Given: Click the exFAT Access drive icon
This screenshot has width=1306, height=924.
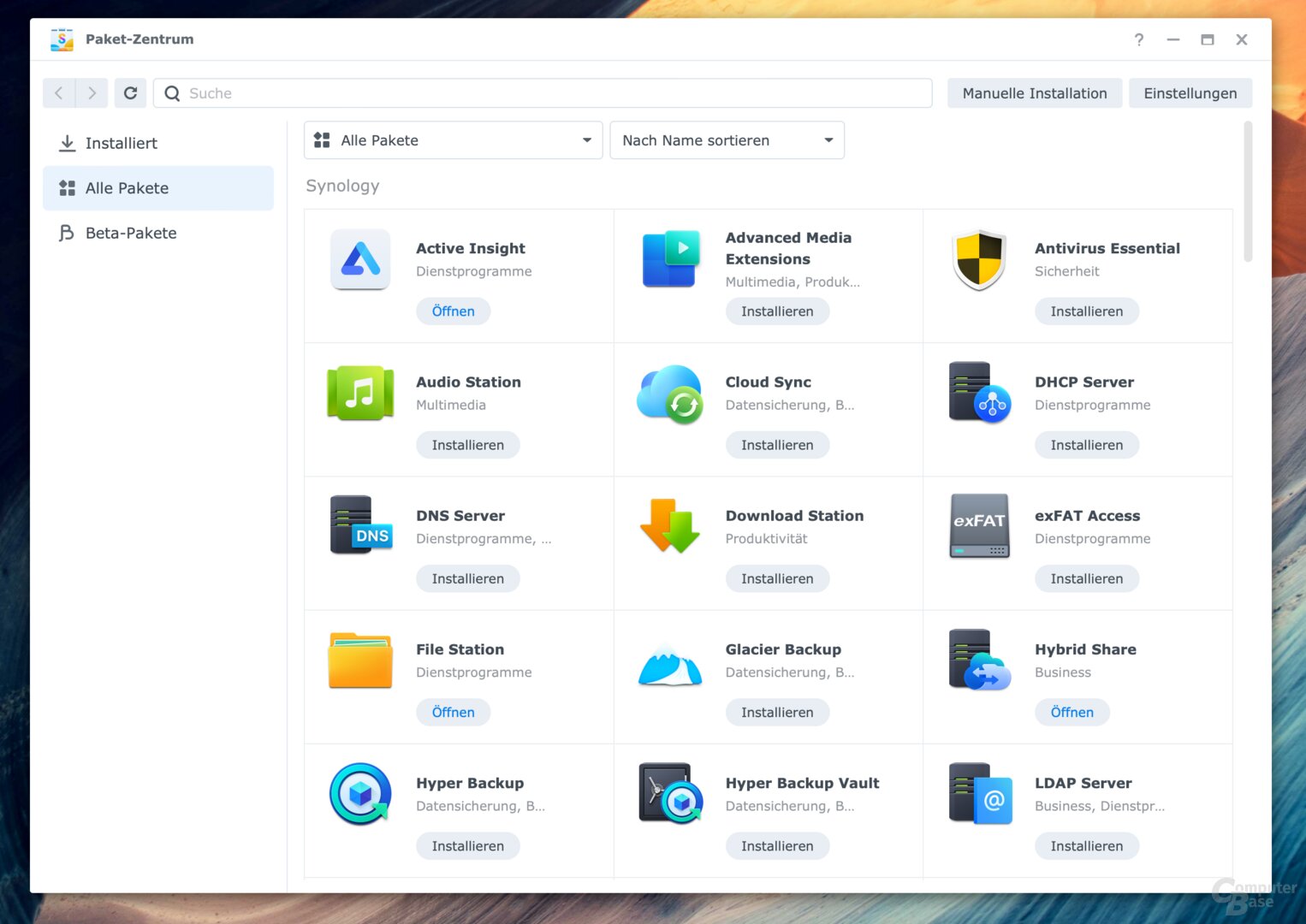Looking at the screenshot, I should 979,525.
